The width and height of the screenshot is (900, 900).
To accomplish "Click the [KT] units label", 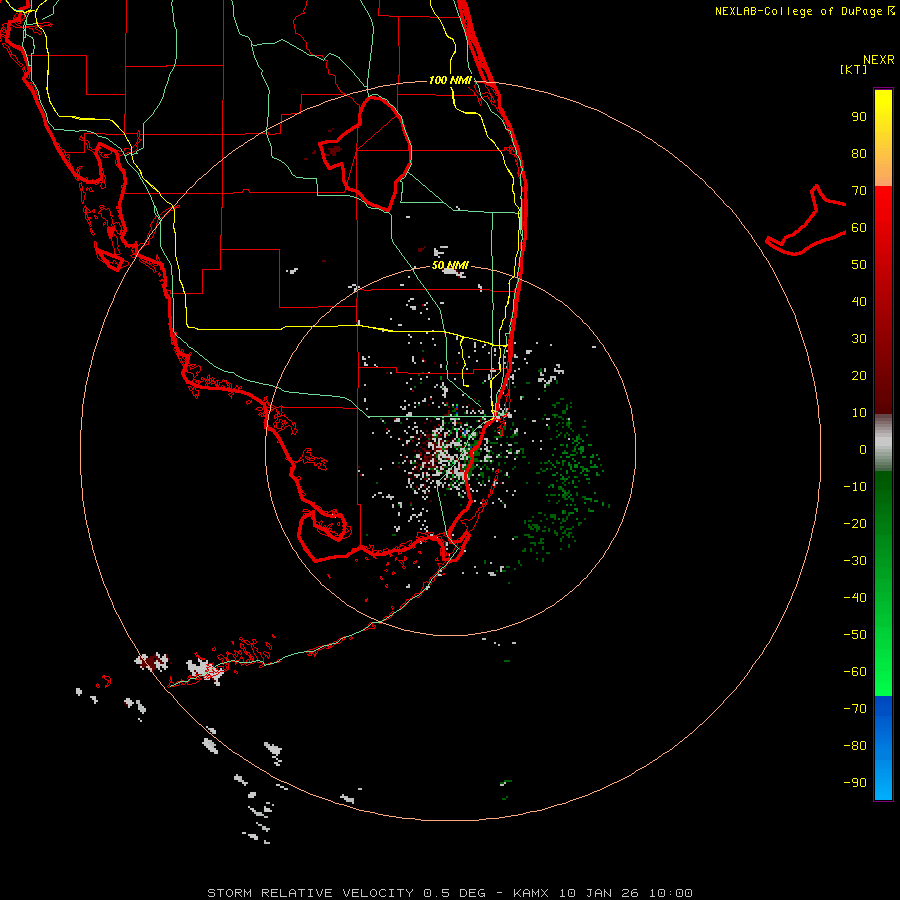I will tap(854, 69).
